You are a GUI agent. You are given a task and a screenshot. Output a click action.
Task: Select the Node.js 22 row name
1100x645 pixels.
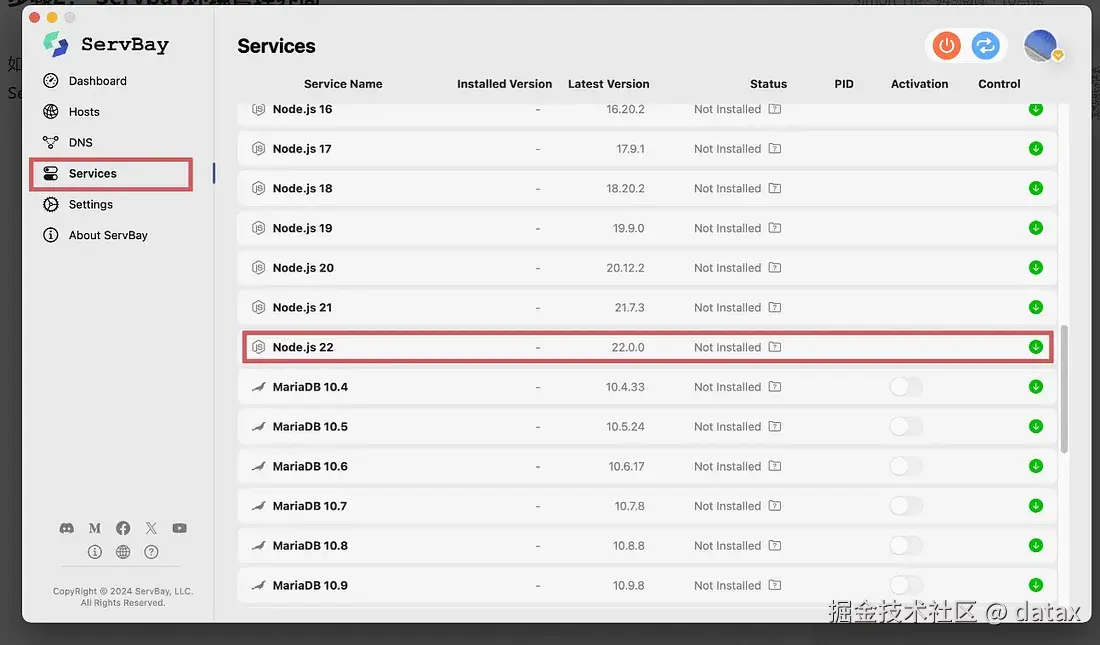(x=303, y=347)
